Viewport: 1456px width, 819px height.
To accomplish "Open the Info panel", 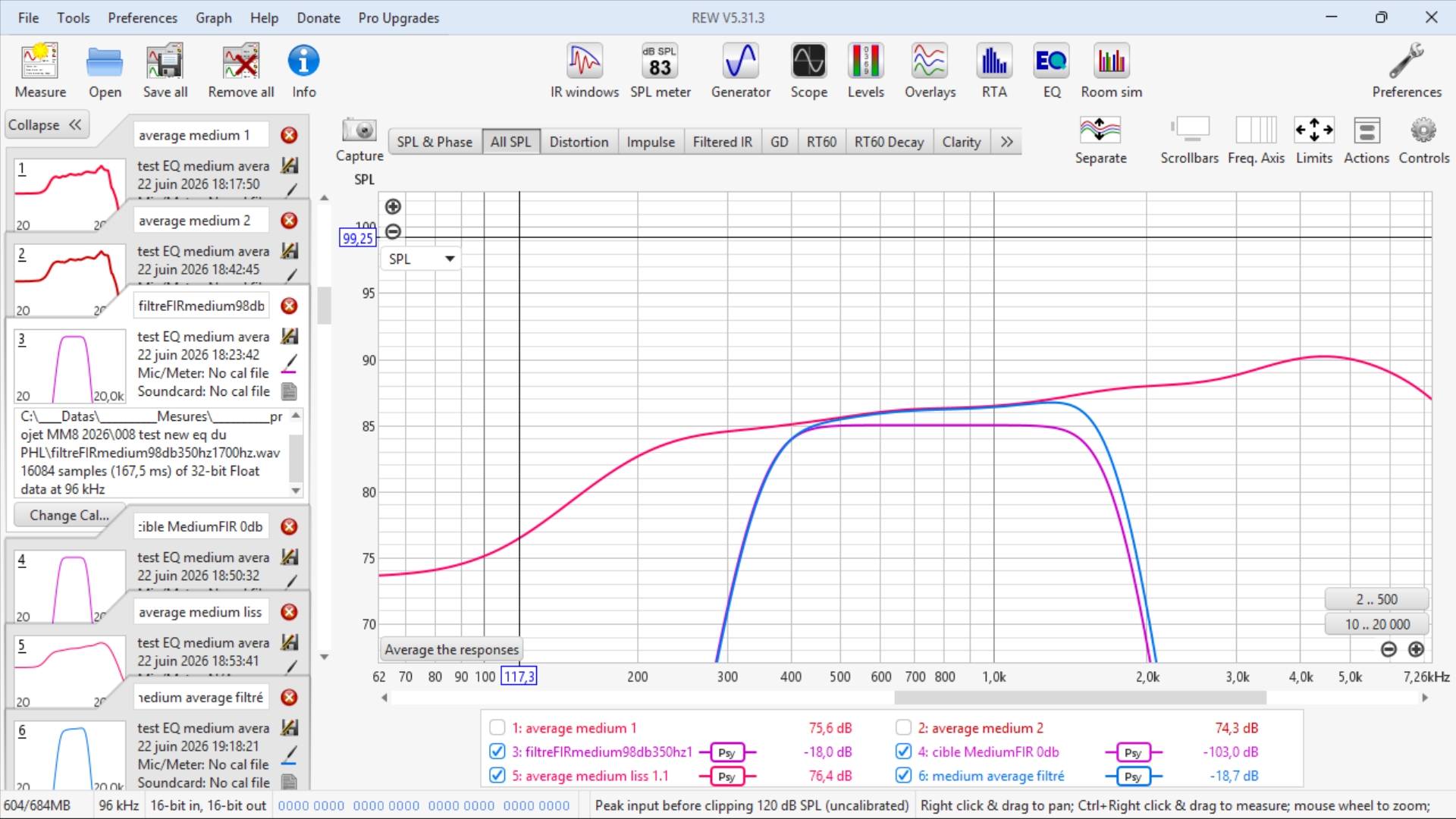I will [304, 71].
